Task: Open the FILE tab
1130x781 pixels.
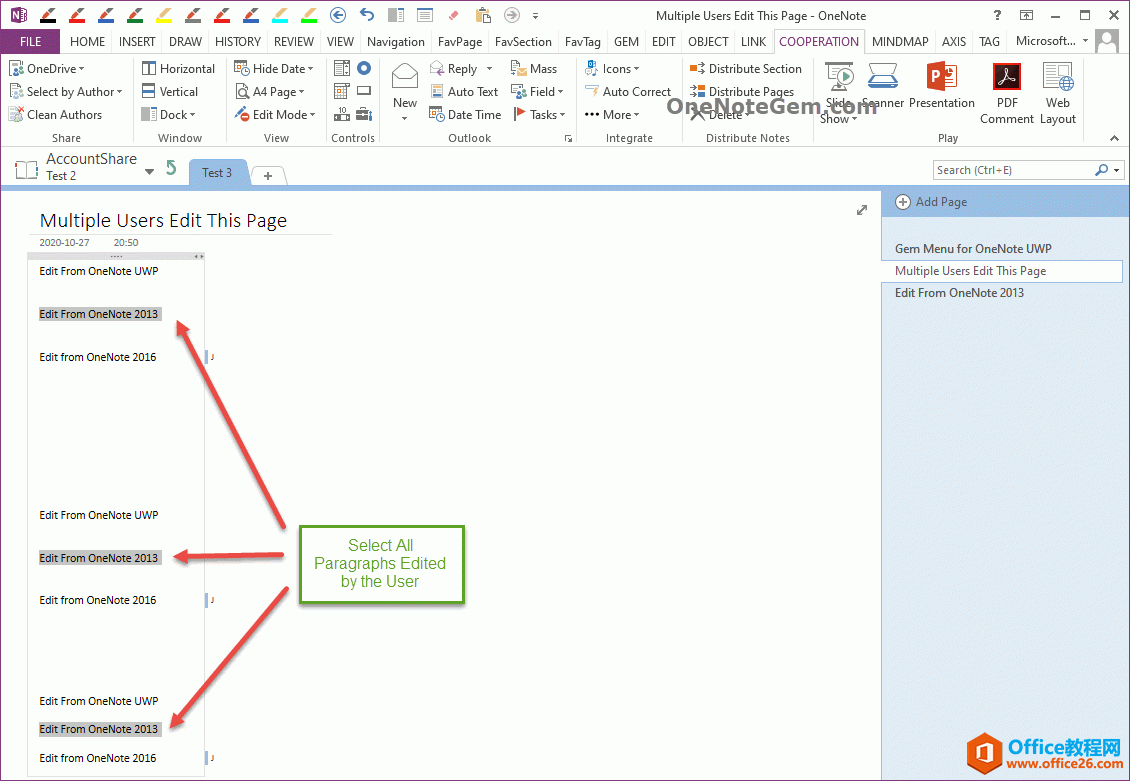Action: [30, 42]
